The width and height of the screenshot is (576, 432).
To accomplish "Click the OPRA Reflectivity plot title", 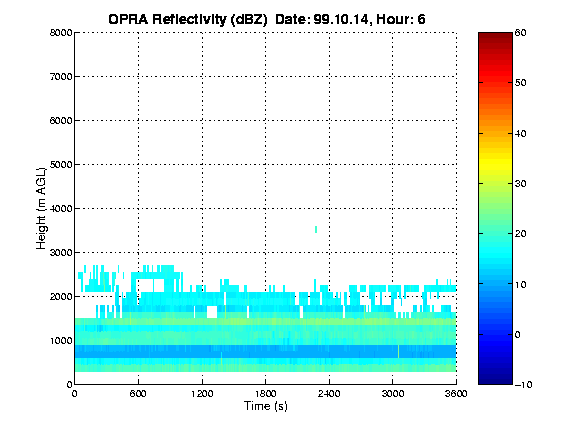I will point(267,19).
